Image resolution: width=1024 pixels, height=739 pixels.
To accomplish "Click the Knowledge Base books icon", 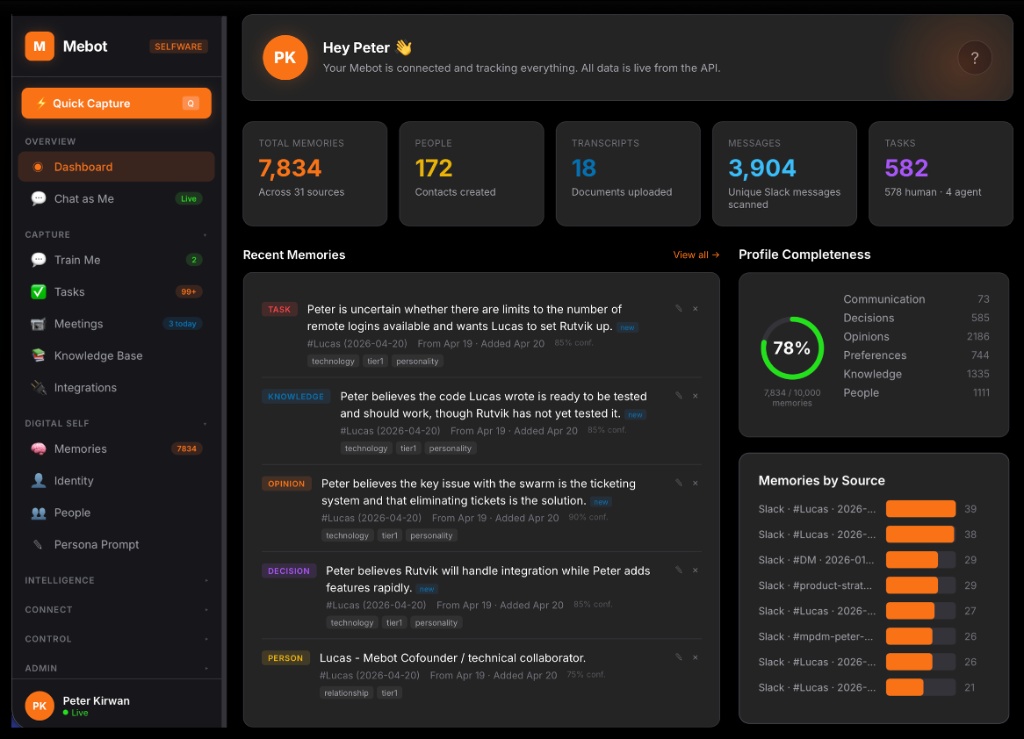I will (39, 356).
